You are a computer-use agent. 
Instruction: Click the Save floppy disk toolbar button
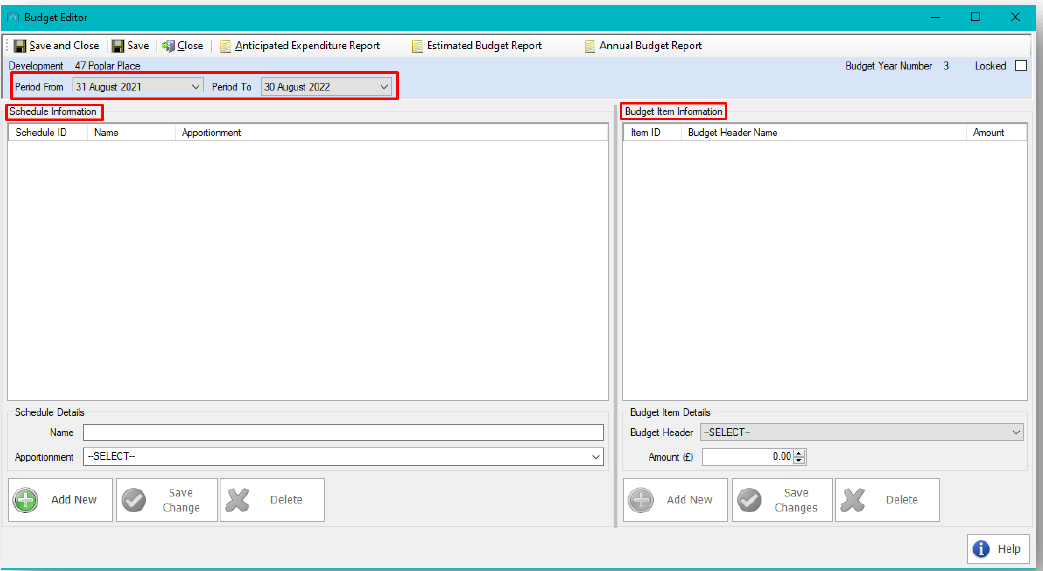[130, 45]
